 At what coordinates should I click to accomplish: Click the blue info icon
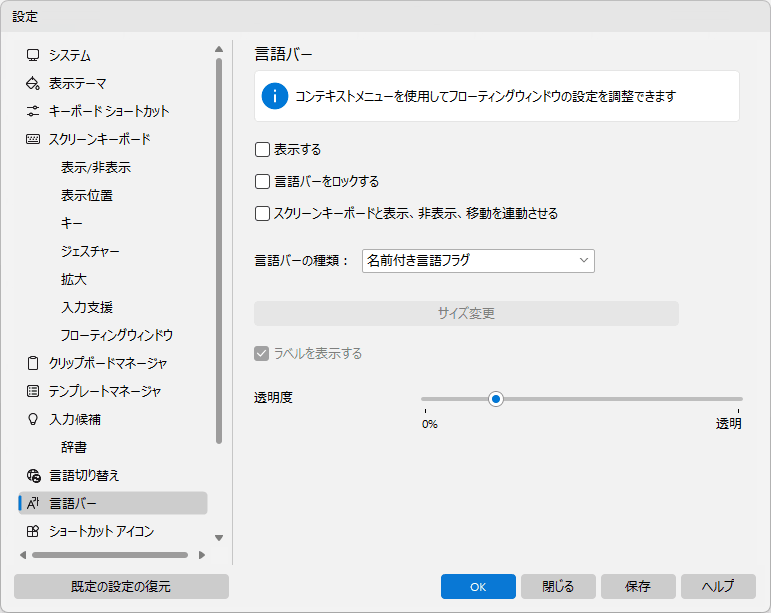(x=274, y=96)
